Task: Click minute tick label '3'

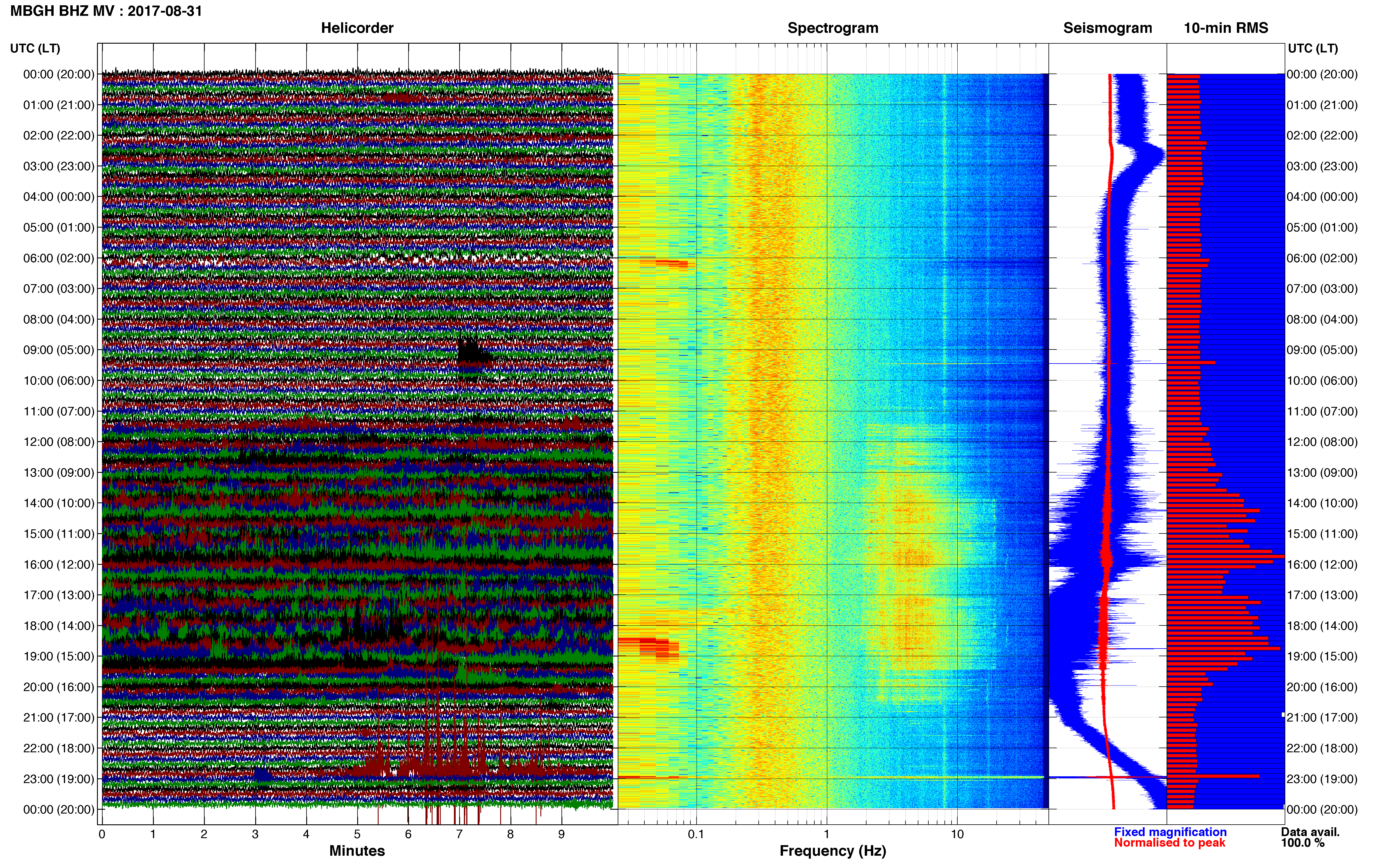Action: [255, 834]
